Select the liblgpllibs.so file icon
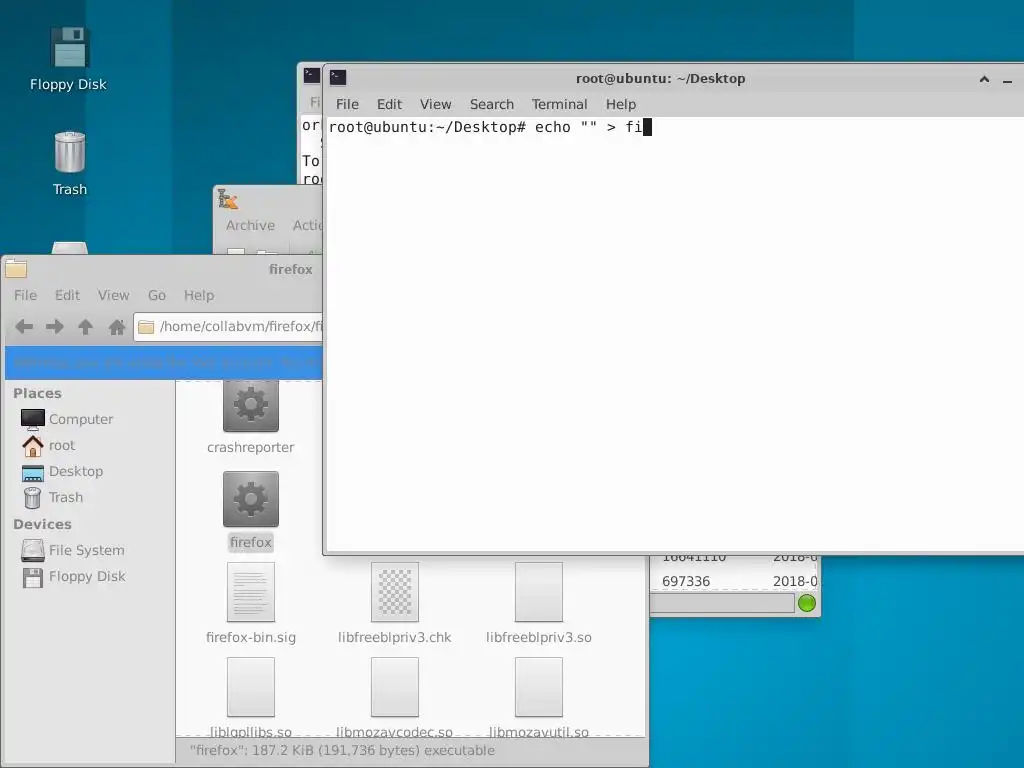The image size is (1024, 768). (251, 687)
